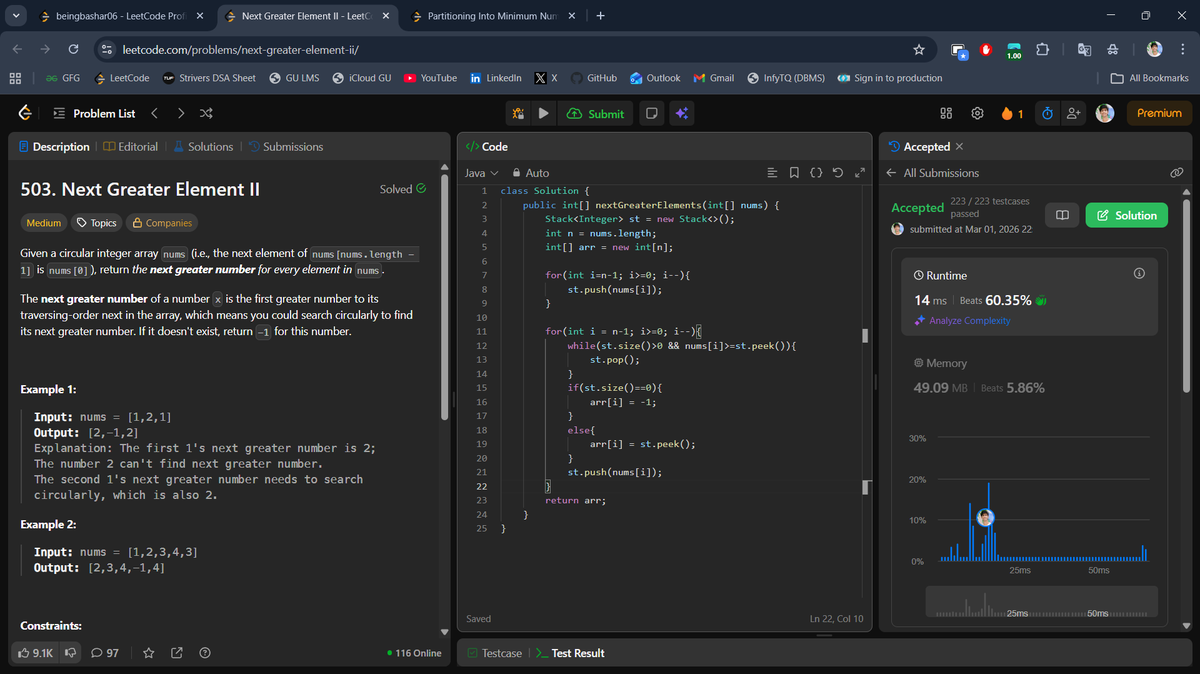Click the curly braces icon
This screenshot has width=1200, height=674.
point(815,173)
